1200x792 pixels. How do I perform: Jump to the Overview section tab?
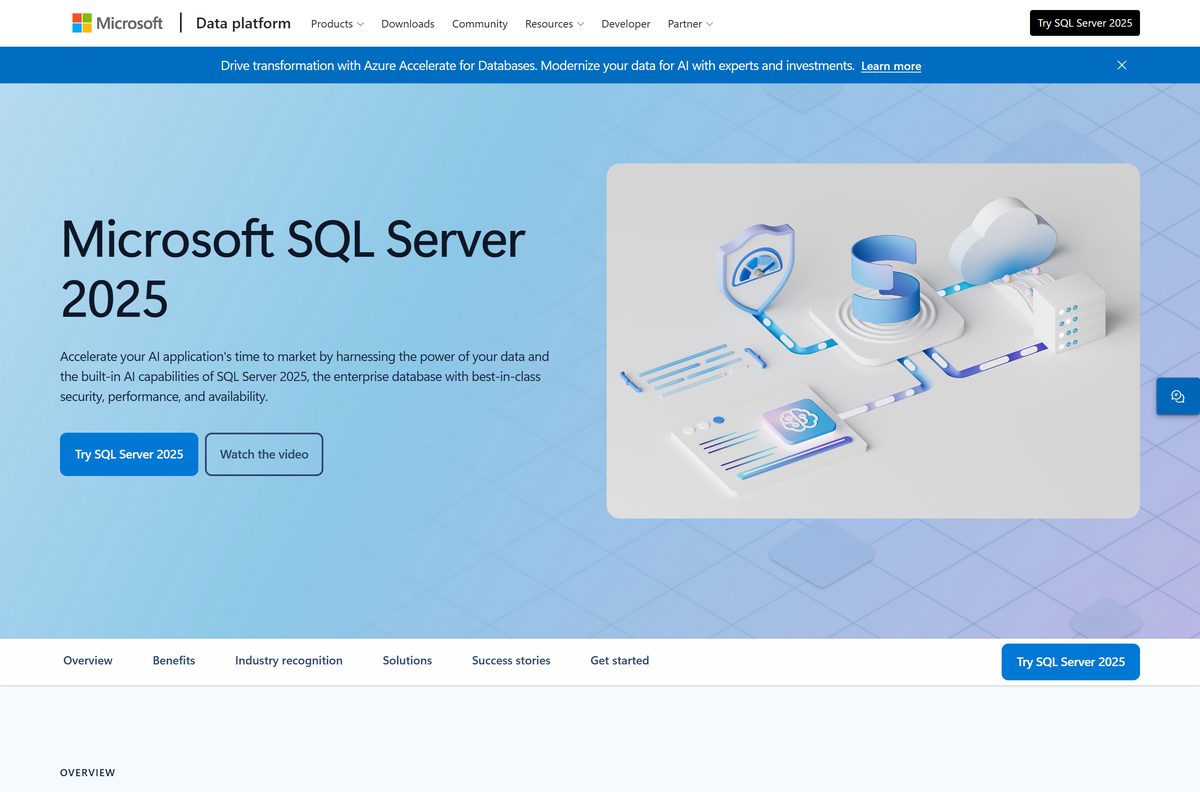tap(88, 661)
